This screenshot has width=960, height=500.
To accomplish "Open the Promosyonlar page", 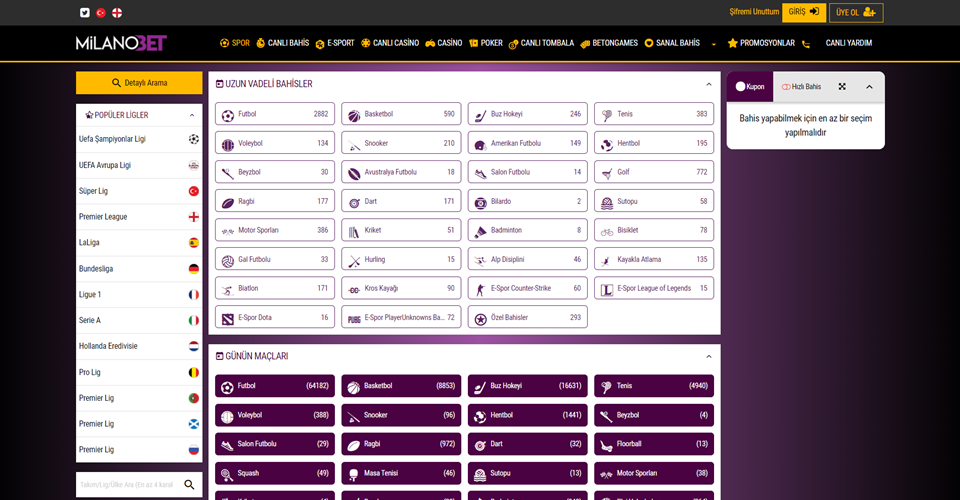I will tap(761, 43).
